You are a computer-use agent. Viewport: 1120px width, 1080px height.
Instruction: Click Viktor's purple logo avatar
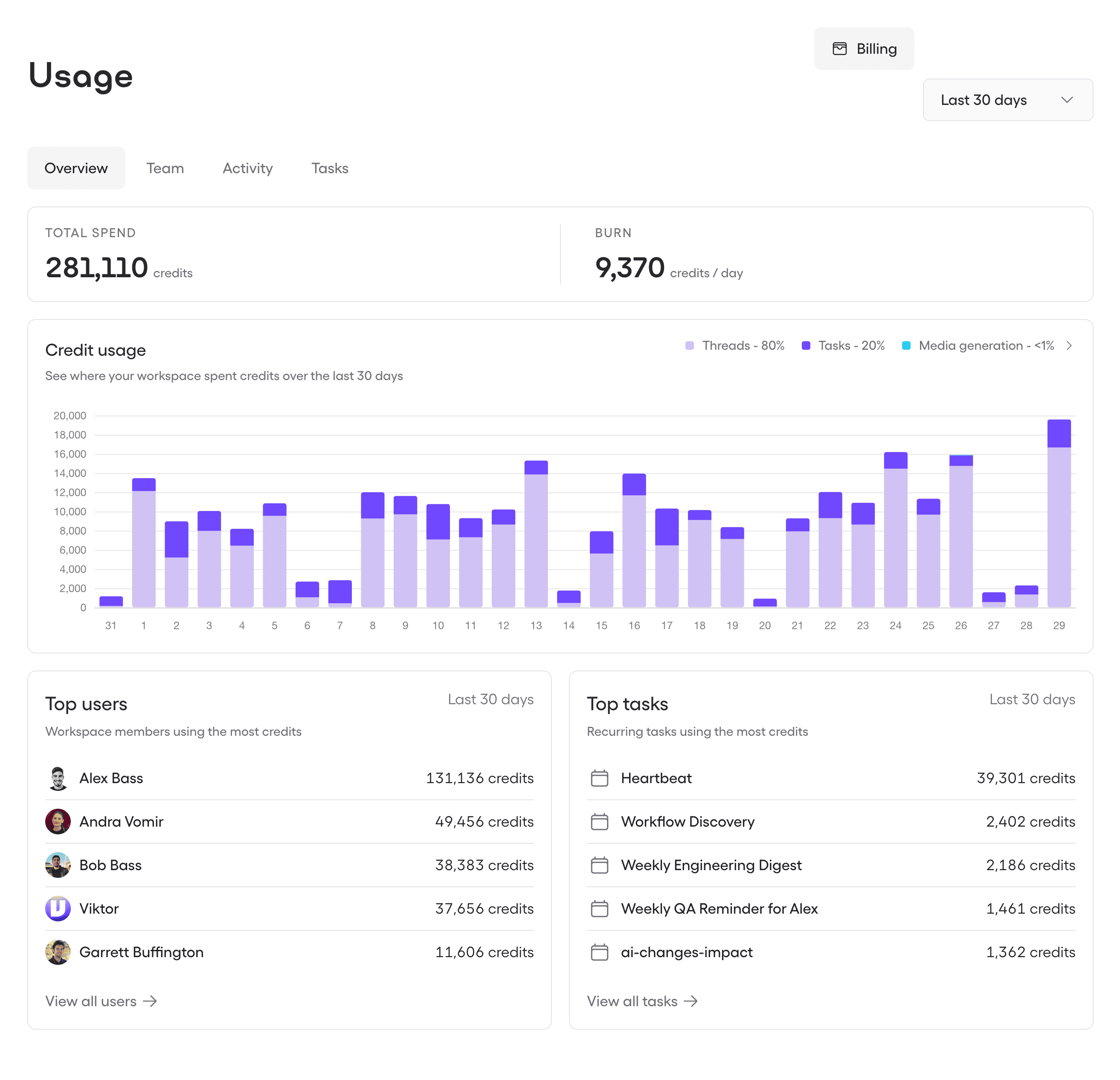click(x=58, y=909)
